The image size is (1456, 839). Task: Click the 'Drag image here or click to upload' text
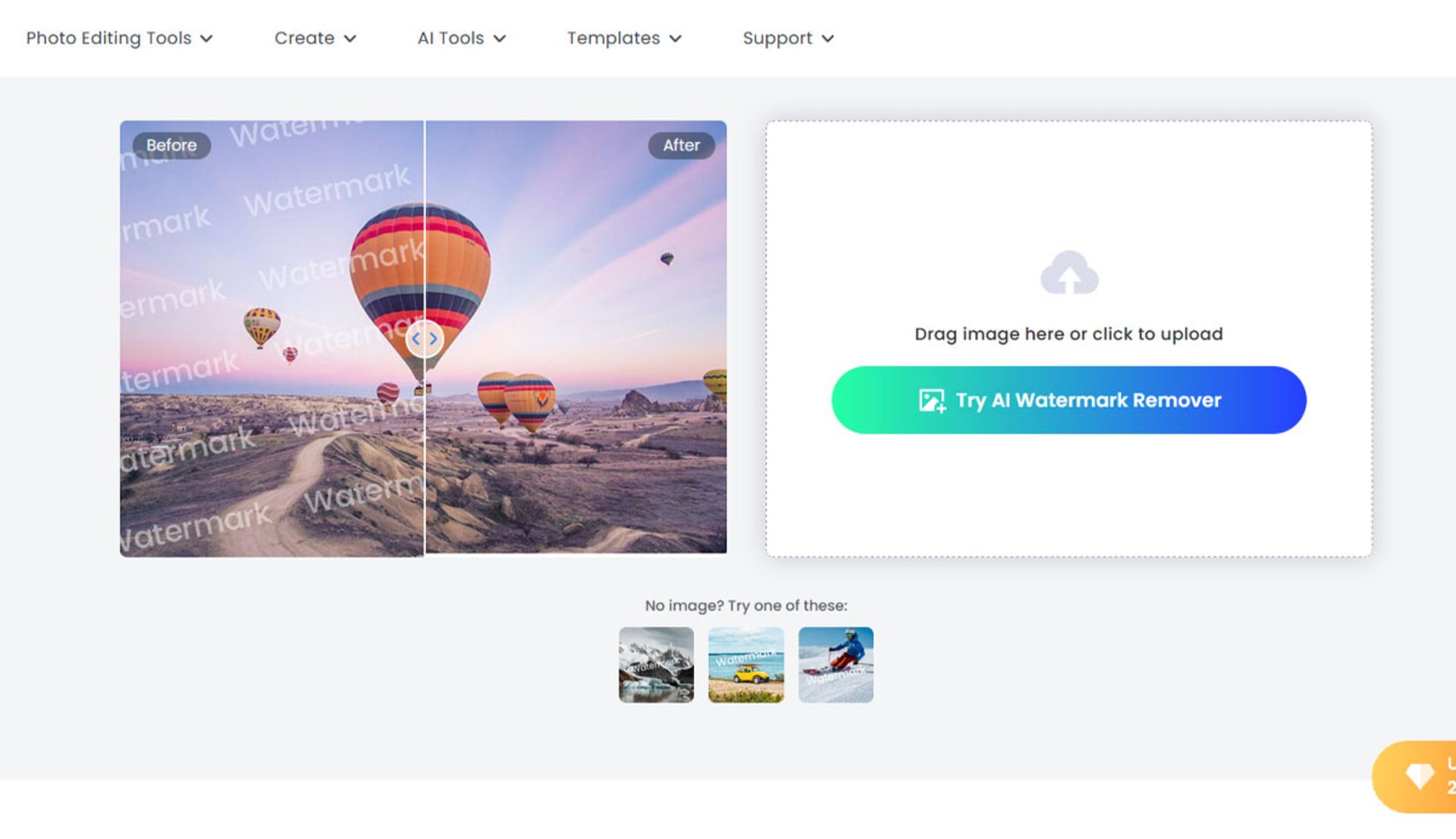(x=1068, y=334)
